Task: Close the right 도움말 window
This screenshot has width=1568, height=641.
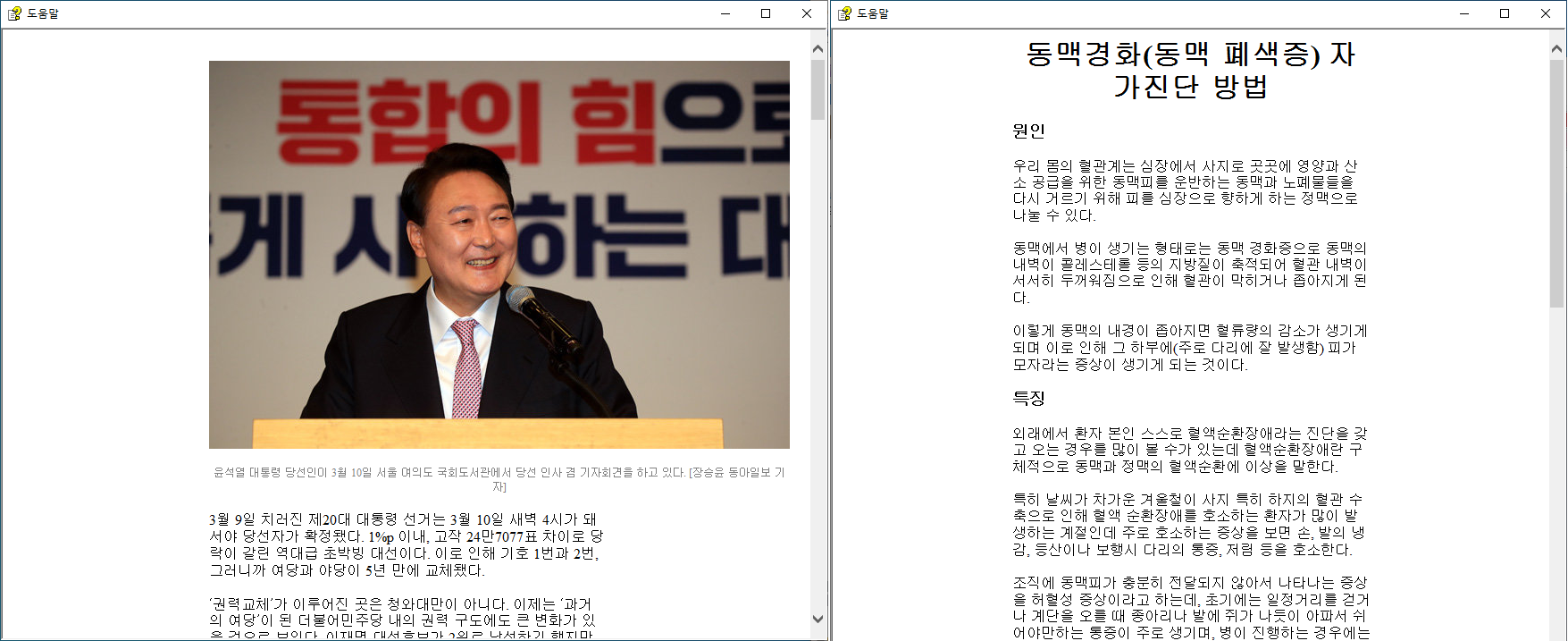Action: (1546, 13)
